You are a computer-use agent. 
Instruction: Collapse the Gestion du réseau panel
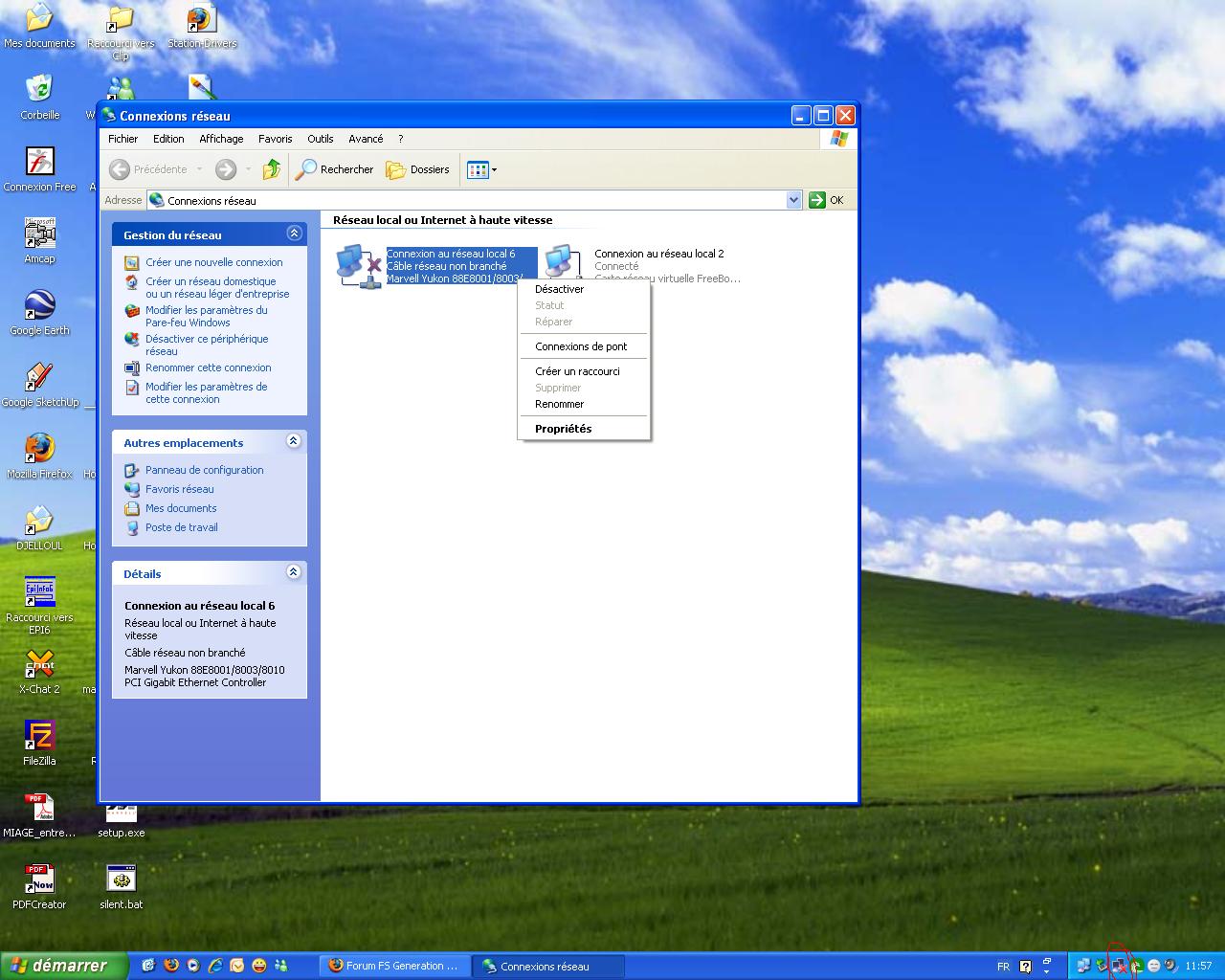point(294,234)
